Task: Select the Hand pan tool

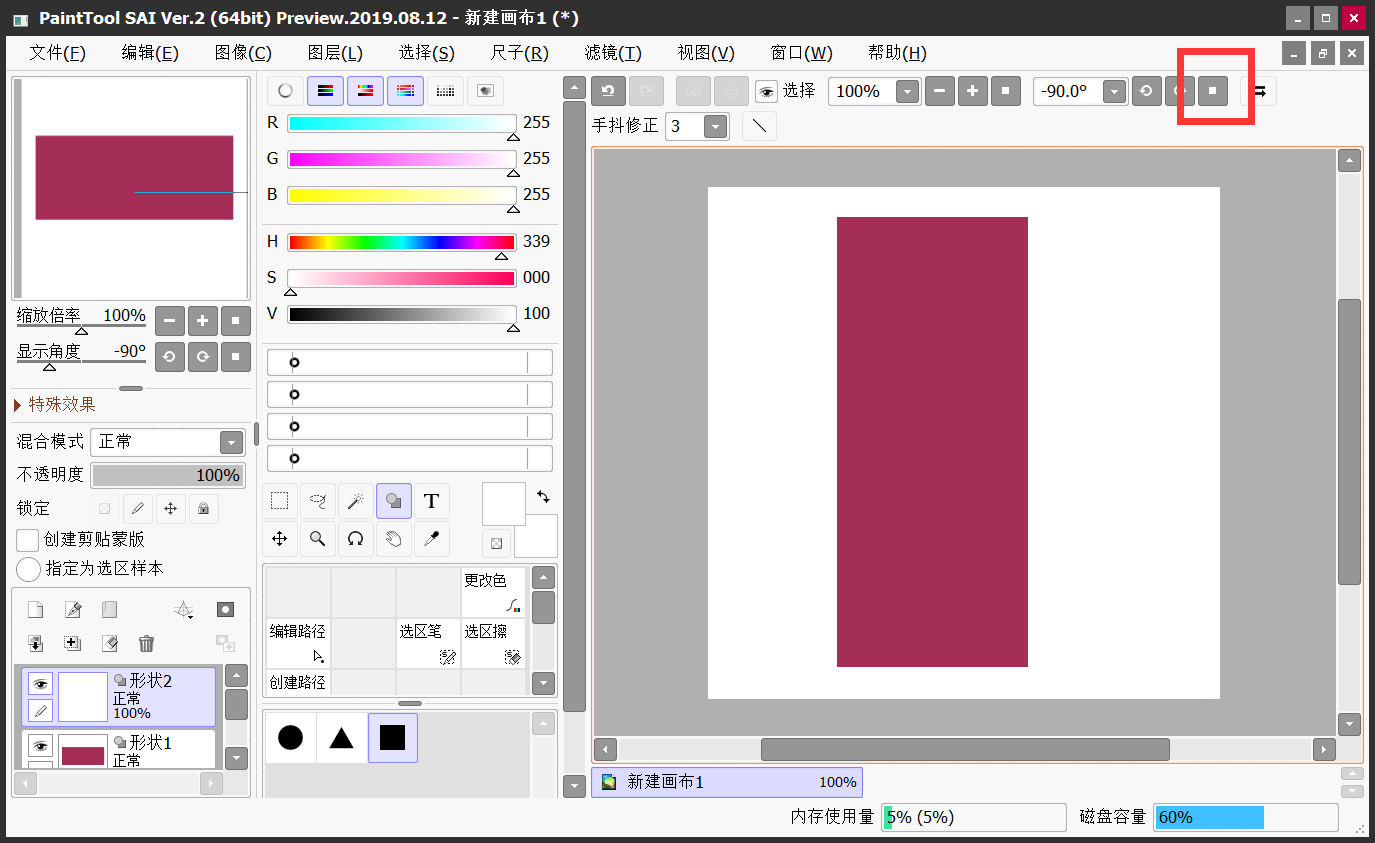Action: [394, 539]
